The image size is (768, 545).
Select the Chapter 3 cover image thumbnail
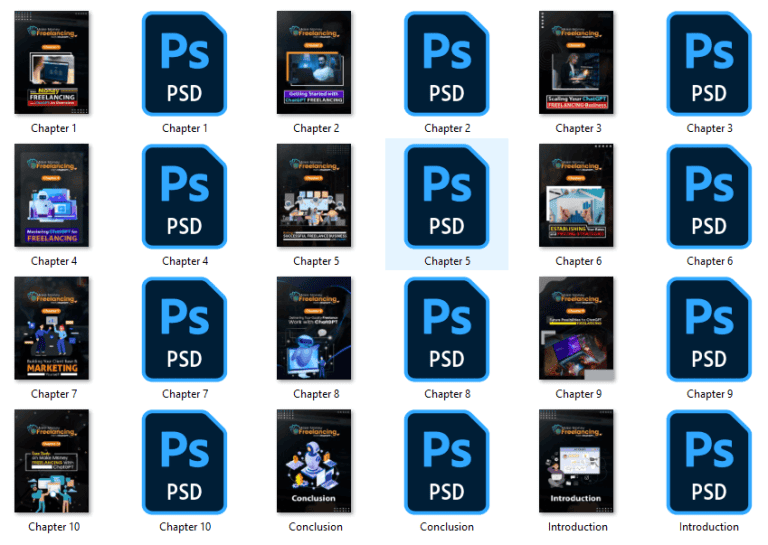click(x=576, y=63)
